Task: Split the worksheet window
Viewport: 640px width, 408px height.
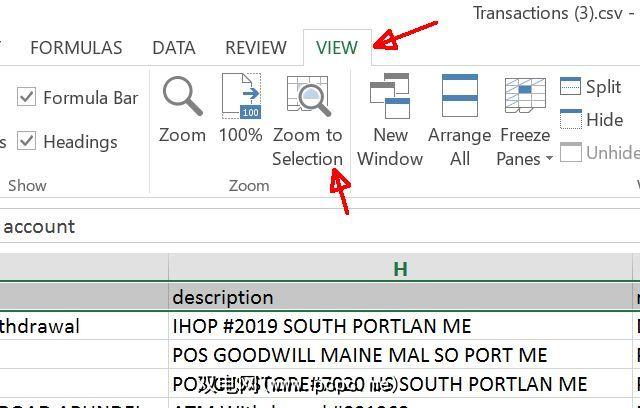Action: pos(591,86)
